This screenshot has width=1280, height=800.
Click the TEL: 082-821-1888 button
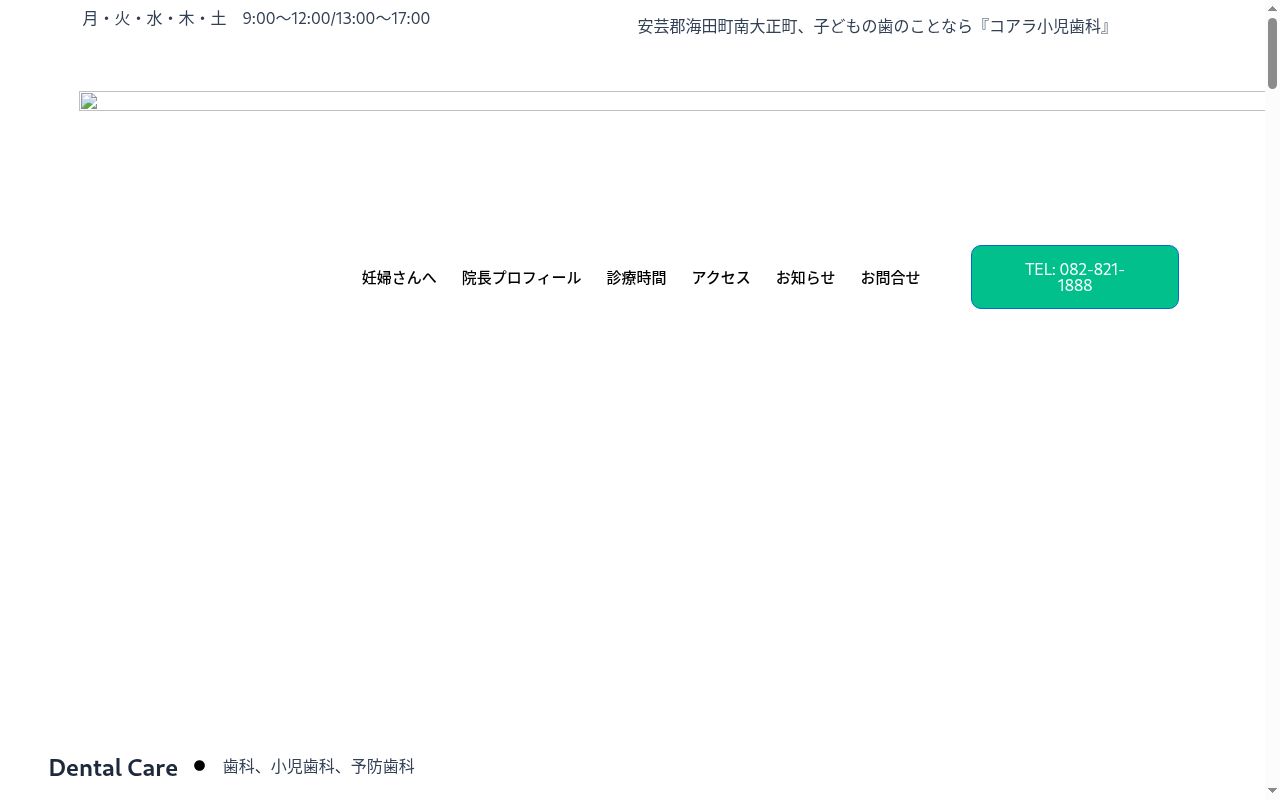(x=1075, y=277)
